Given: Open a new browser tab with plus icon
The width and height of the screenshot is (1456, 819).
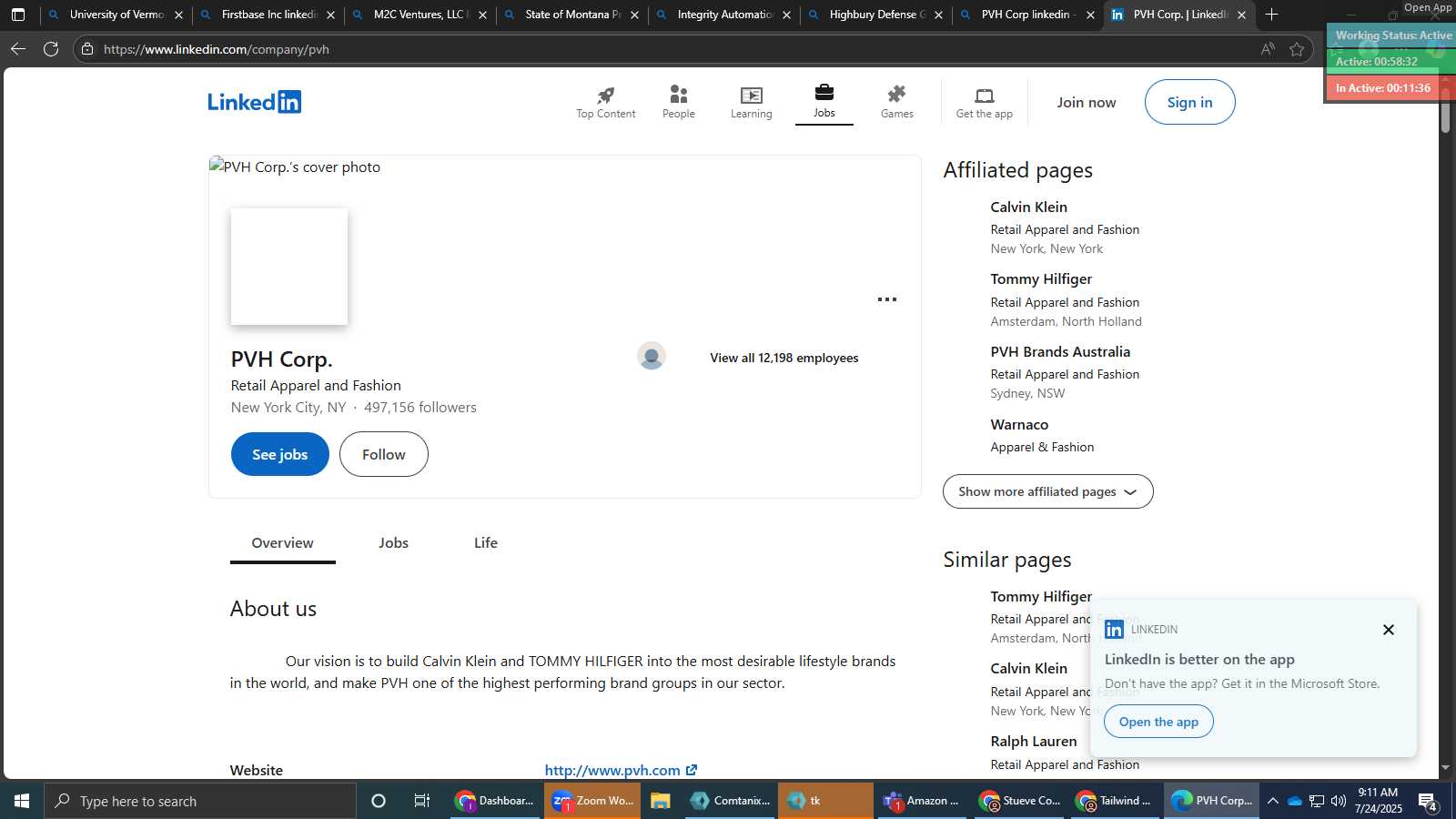Looking at the screenshot, I should point(1271,15).
